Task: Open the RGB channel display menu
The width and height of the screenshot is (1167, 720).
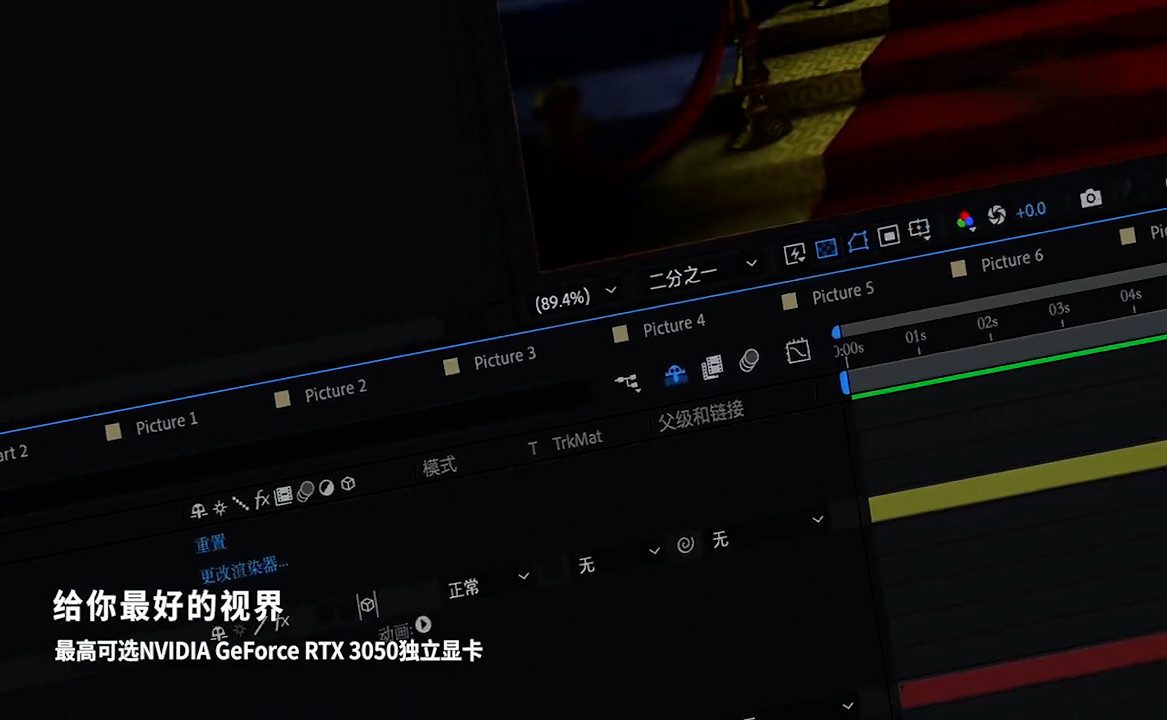Action: click(x=965, y=220)
